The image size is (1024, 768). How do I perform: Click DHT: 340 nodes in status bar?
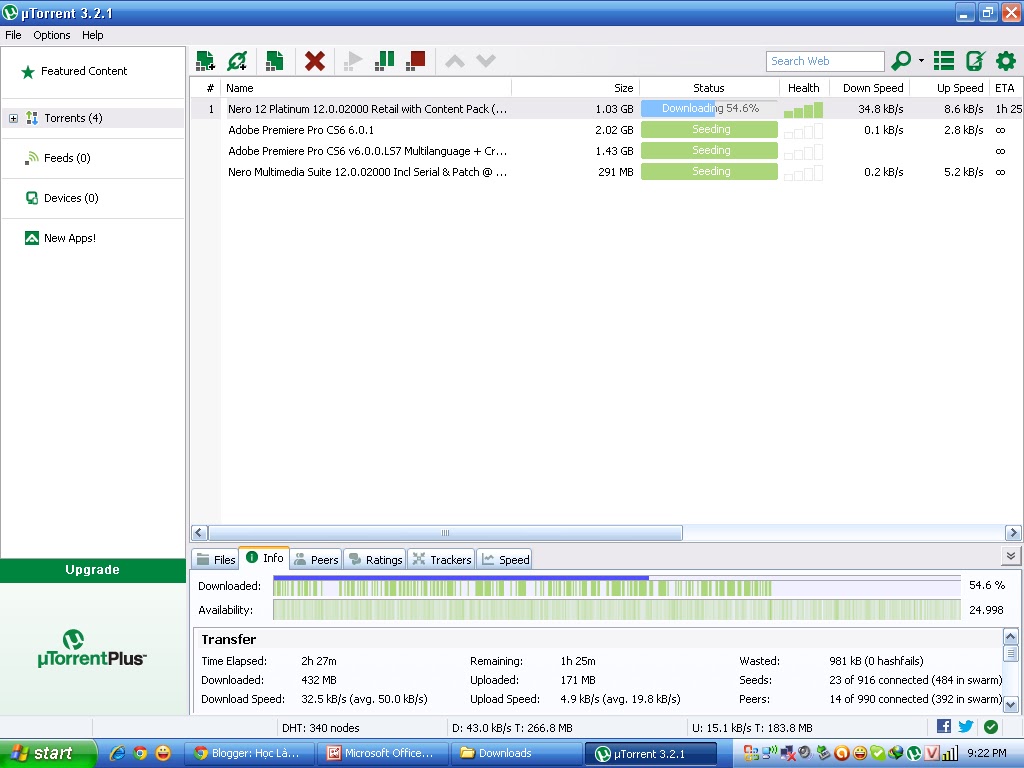click(x=321, y=728)
